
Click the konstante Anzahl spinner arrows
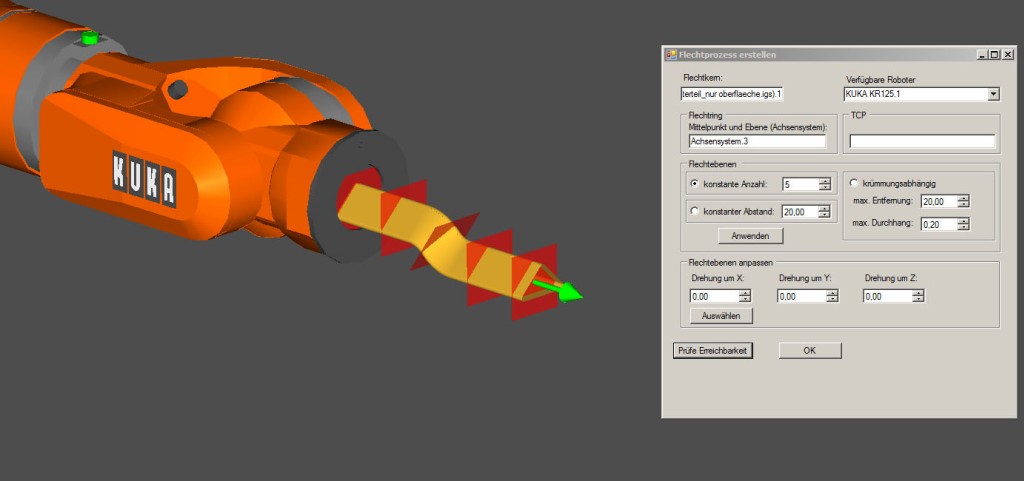824,184
